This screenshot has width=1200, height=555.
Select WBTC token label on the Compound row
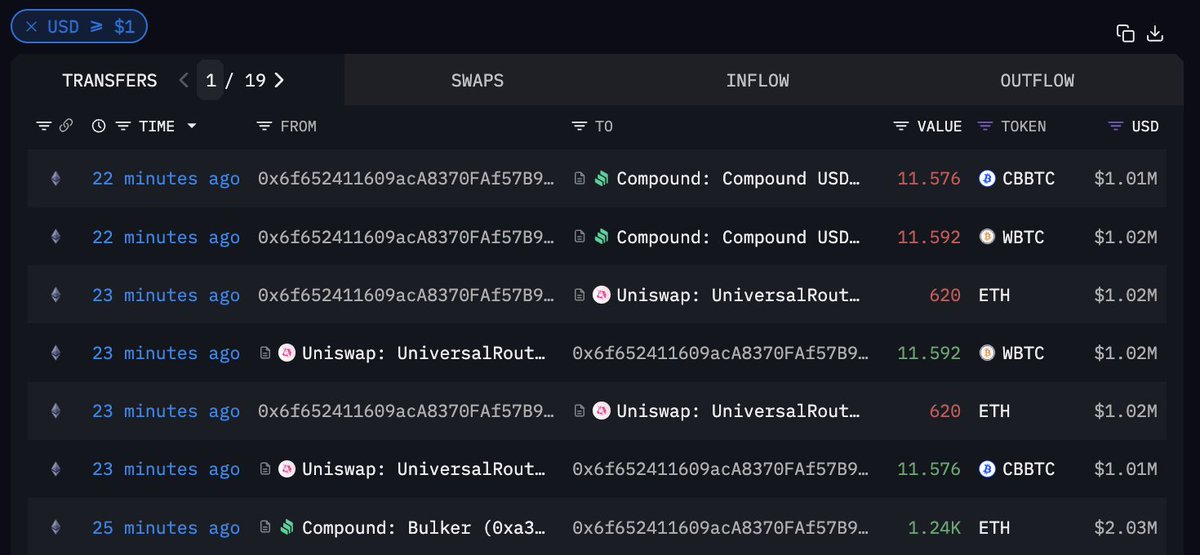click(1024, 237)
